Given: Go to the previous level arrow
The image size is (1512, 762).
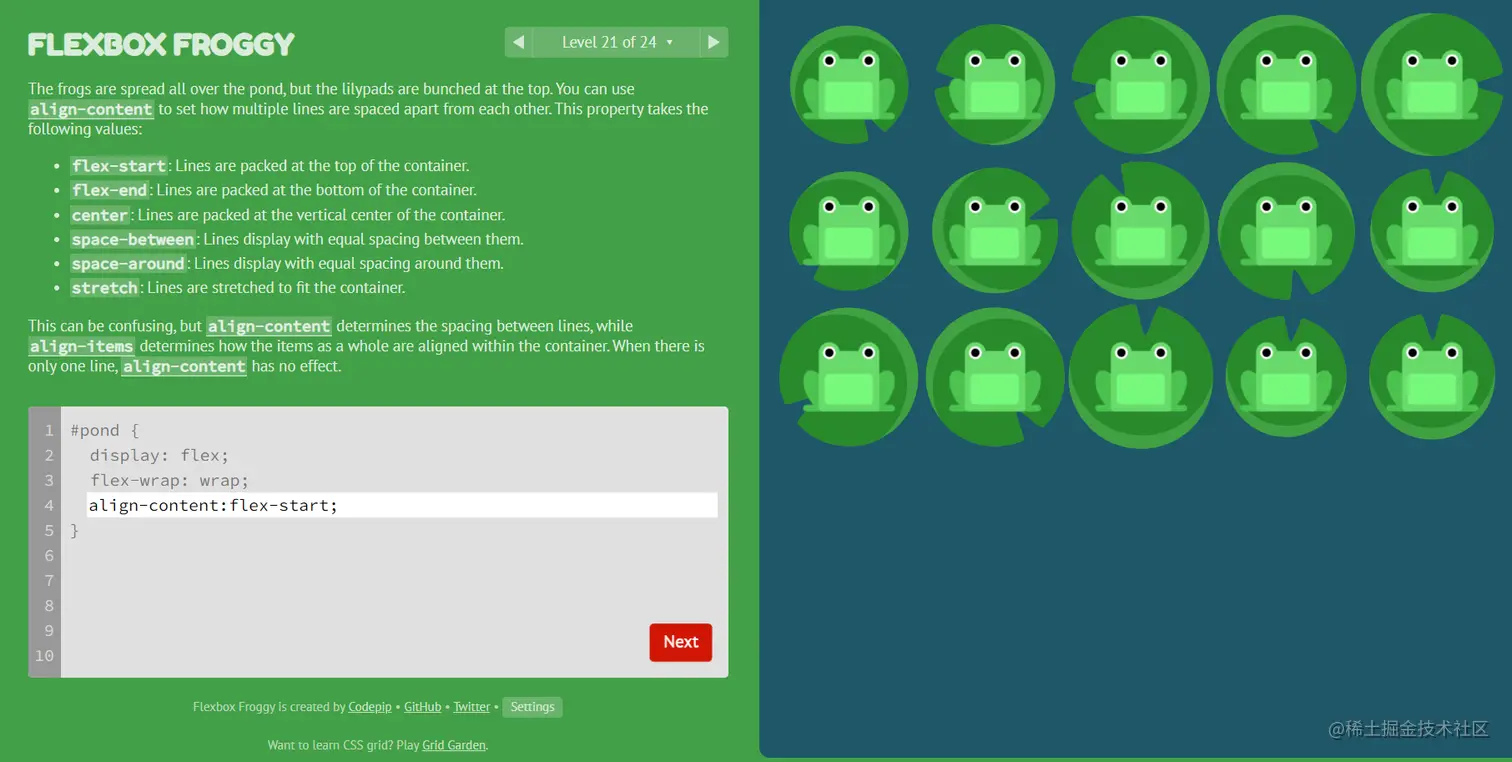Looking at the screenshot, I should tap(518, 42).
